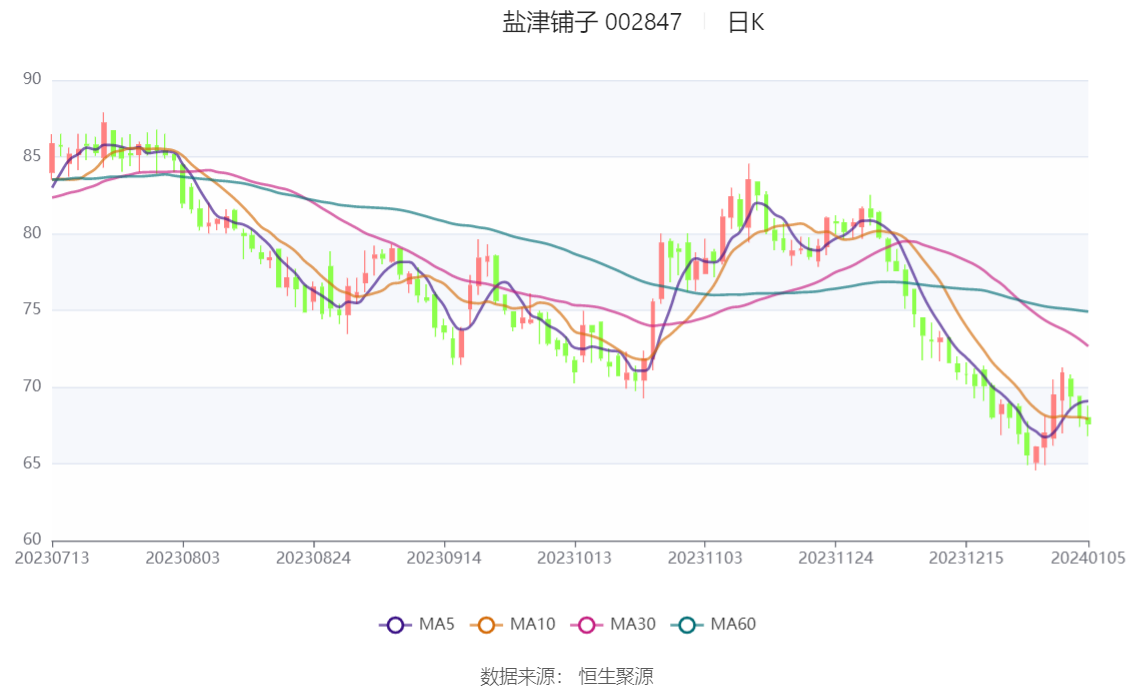
Task: Select the 20230914 date axis label
Action: click(443, 558)
